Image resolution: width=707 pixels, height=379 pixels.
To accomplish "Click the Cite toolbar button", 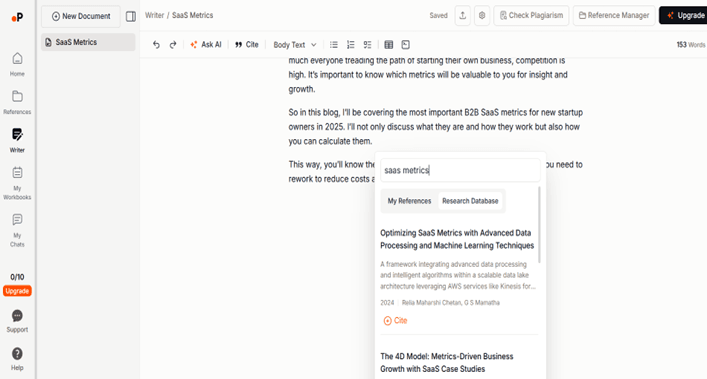I will [247, 45].
